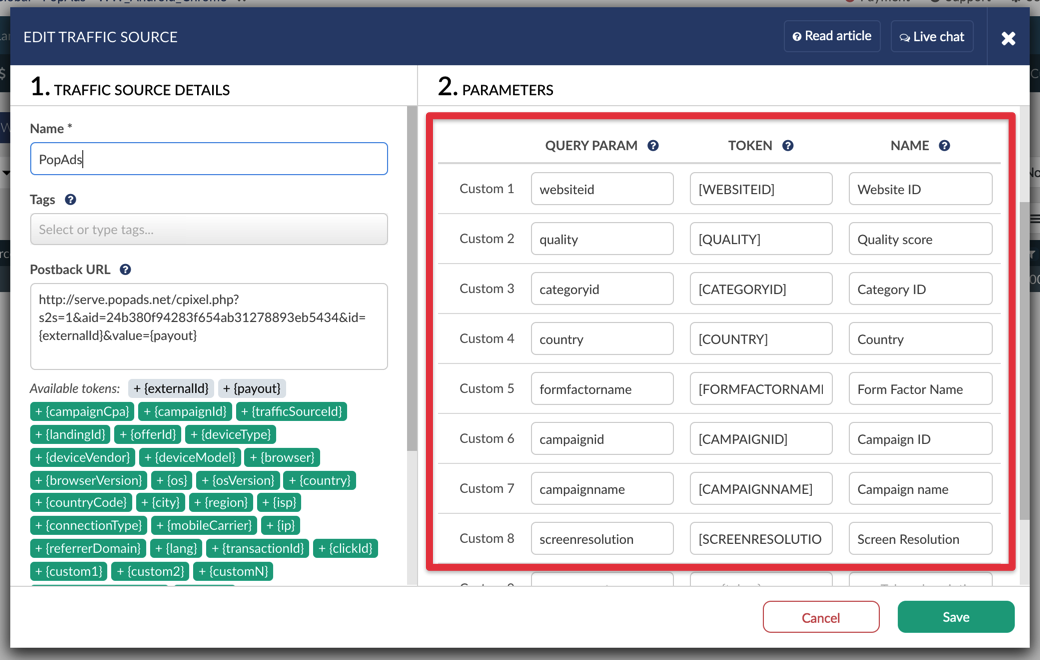The width and height of the screenshot is (1040, 660).
Task: Click the Tags help question-mark icon
Action: [x=70, y=200]
